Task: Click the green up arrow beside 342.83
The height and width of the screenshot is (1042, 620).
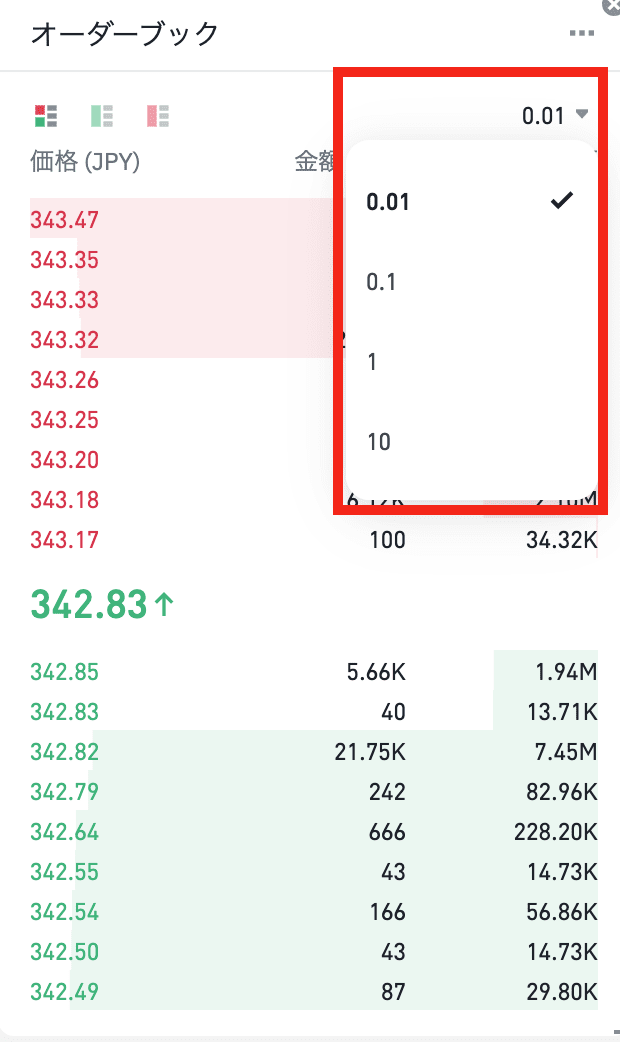Action: coord(164,605)
